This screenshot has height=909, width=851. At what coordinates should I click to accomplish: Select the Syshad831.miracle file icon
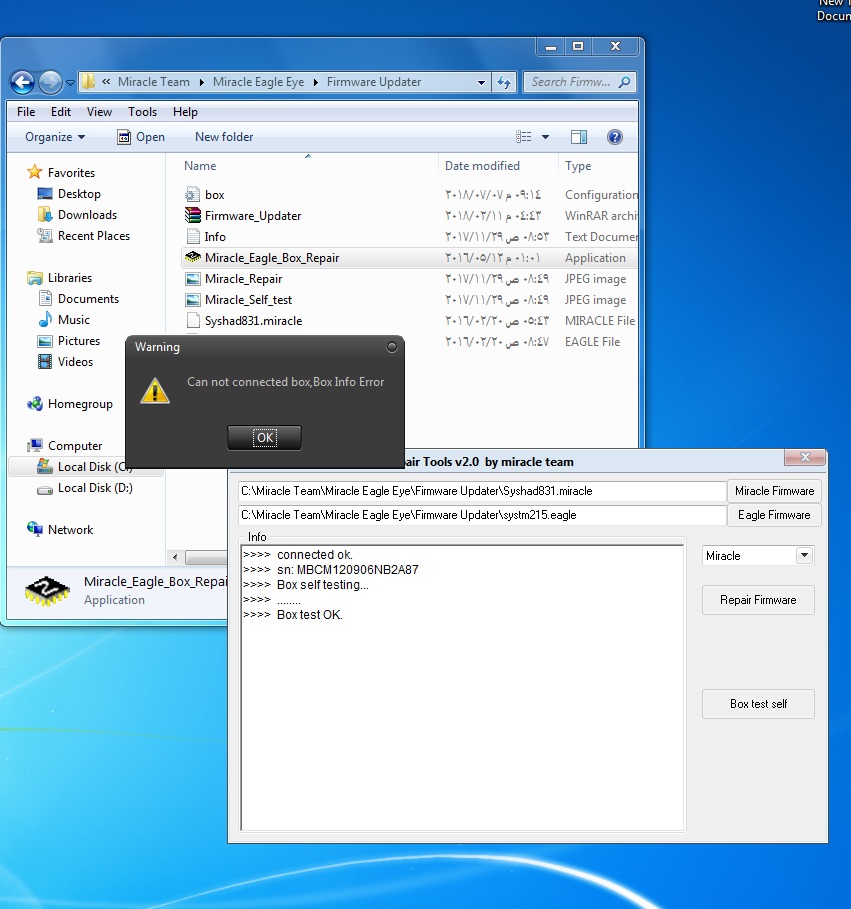tap(192, 321)
